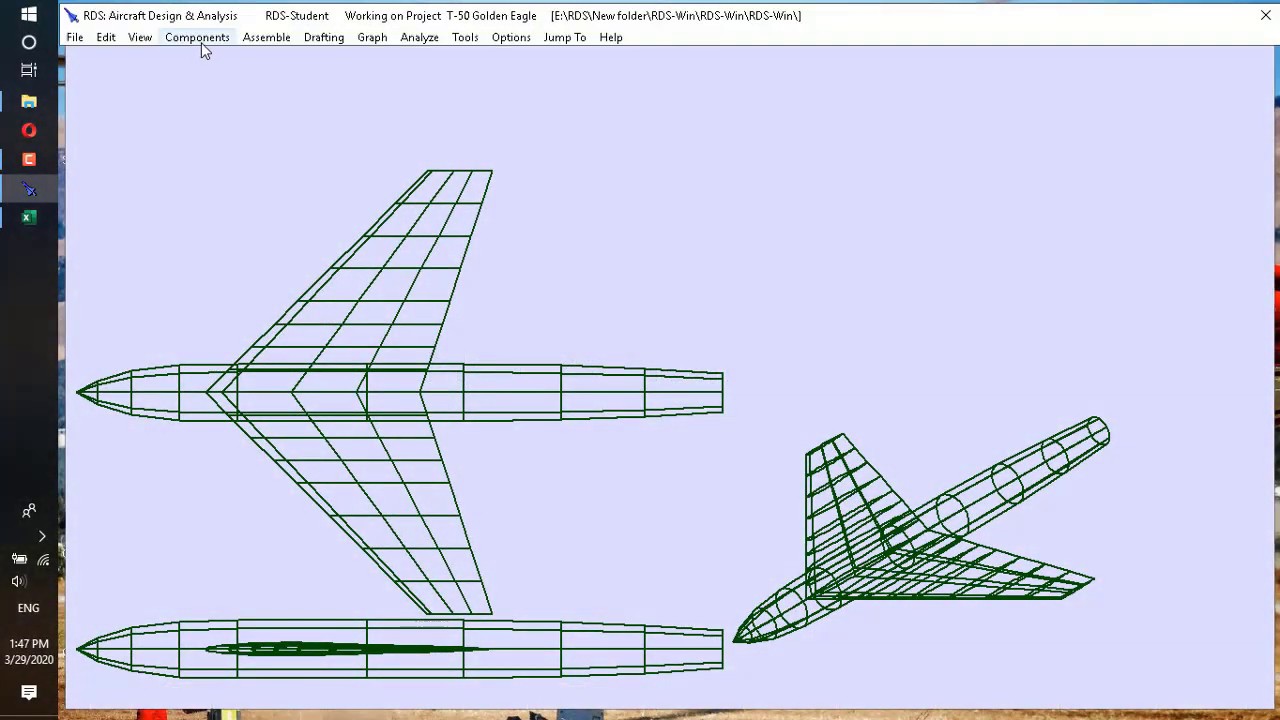Select the RDS taskbar icon
Screen dimensions: 1280x720
[x=29, y=188]
